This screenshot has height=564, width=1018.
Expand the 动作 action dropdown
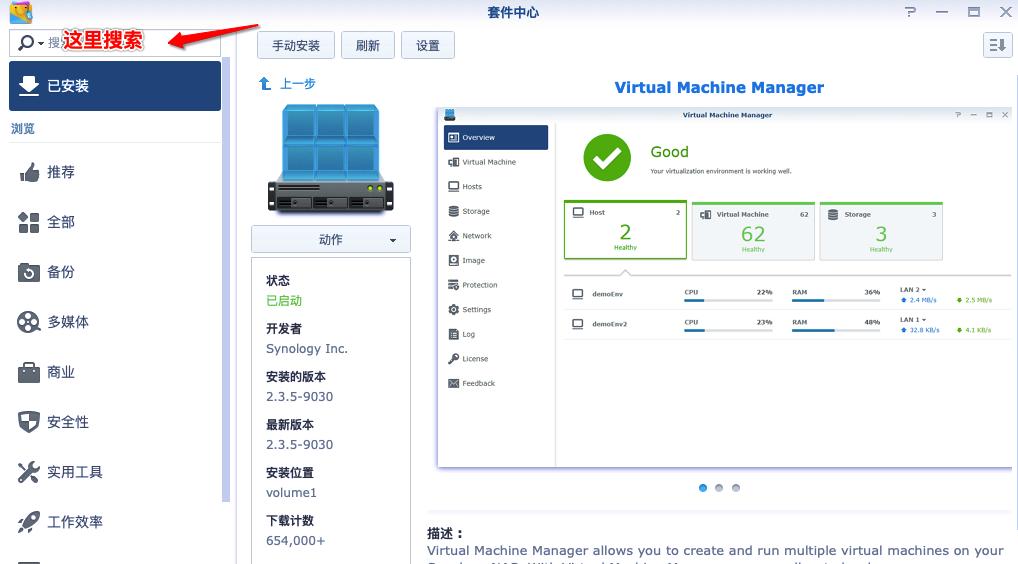click(x=330, y=239)
